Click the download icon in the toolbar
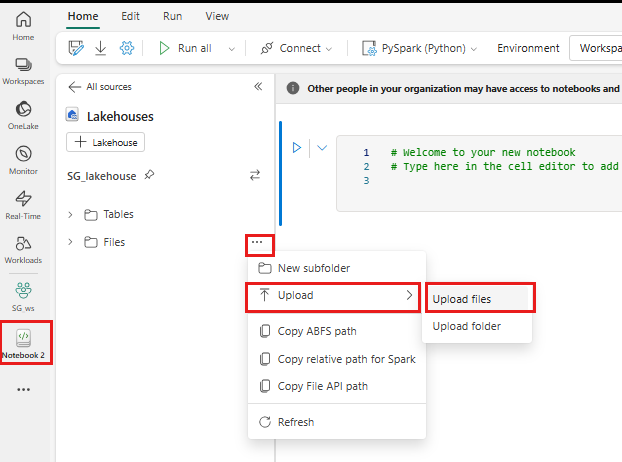This screenshot has width=622, height=462. [x=101, y=48]
